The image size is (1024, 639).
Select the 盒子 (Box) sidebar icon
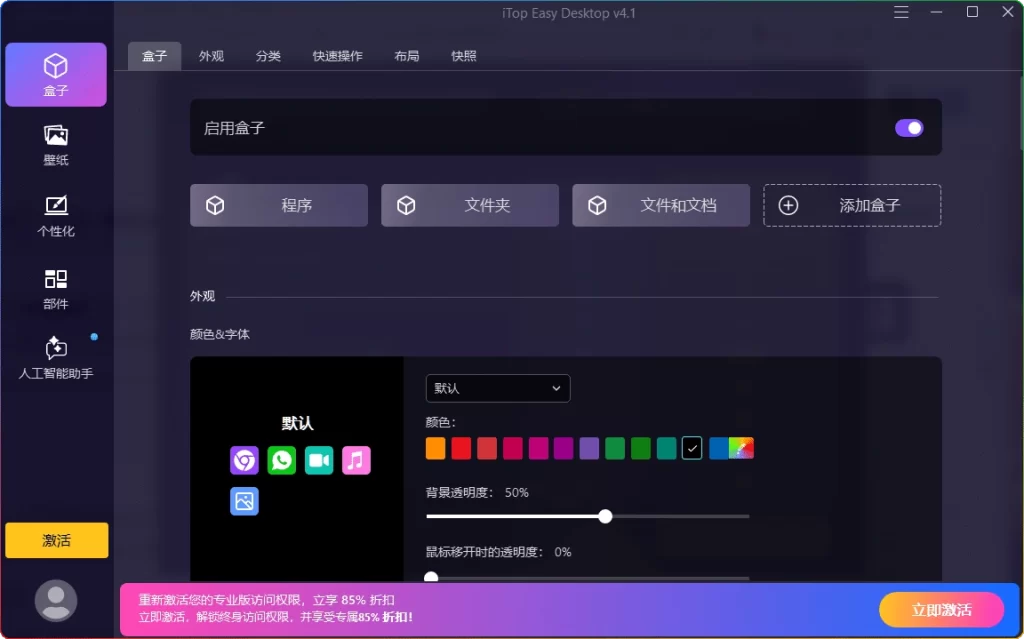tap(56, 74)
